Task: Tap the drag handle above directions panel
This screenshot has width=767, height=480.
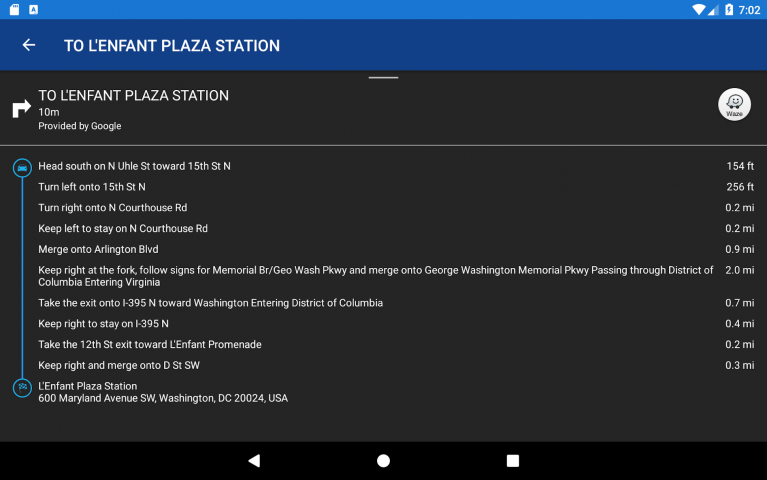Action: (383, 77)
